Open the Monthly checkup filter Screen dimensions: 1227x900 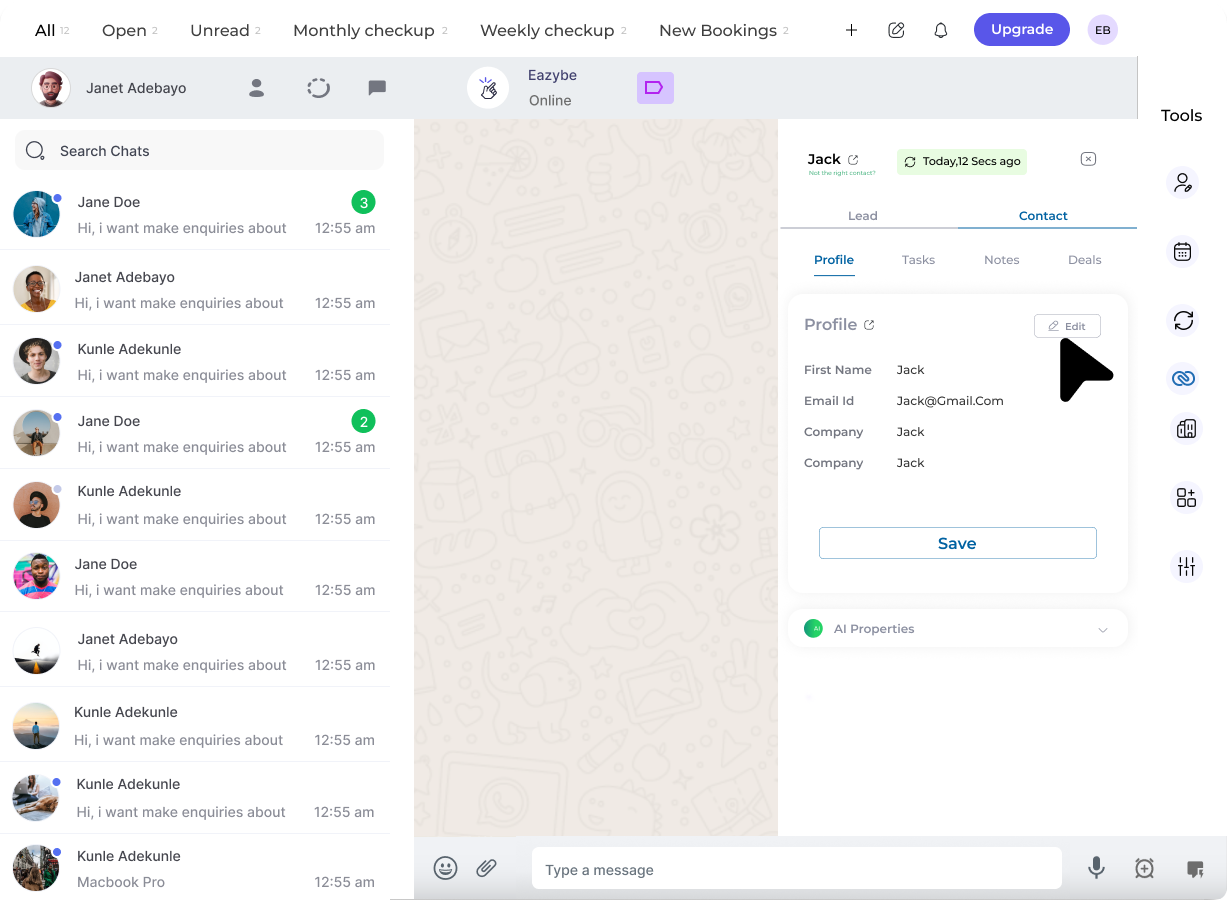(x=364, y=30)
